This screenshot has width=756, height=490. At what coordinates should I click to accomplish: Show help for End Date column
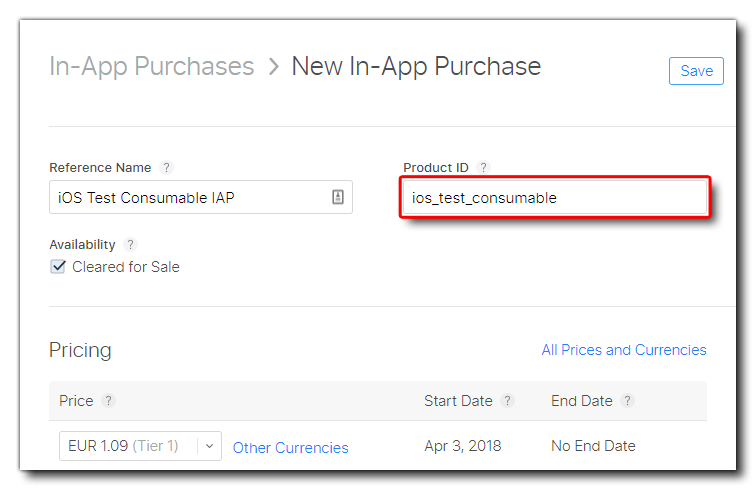tap(628, 401)
